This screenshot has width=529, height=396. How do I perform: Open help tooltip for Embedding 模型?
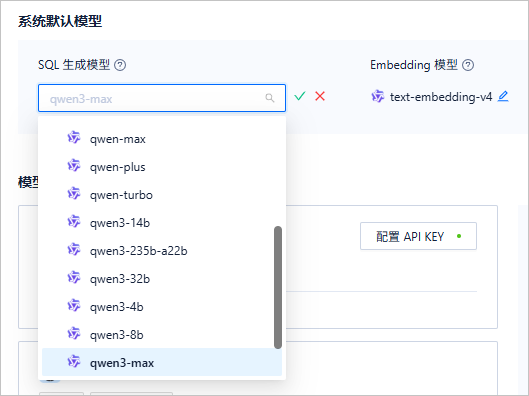(468, 65)
